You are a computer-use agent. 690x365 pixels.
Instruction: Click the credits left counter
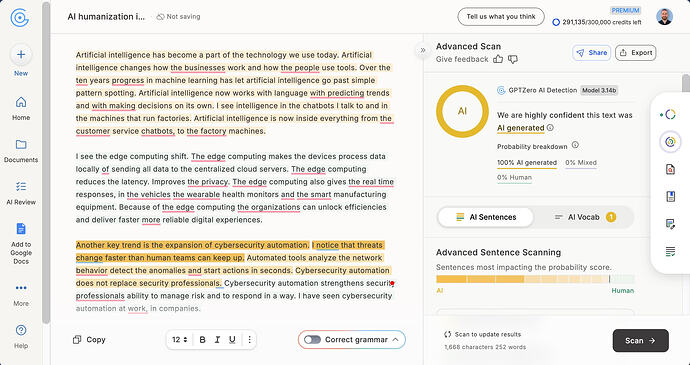(602, 22)
